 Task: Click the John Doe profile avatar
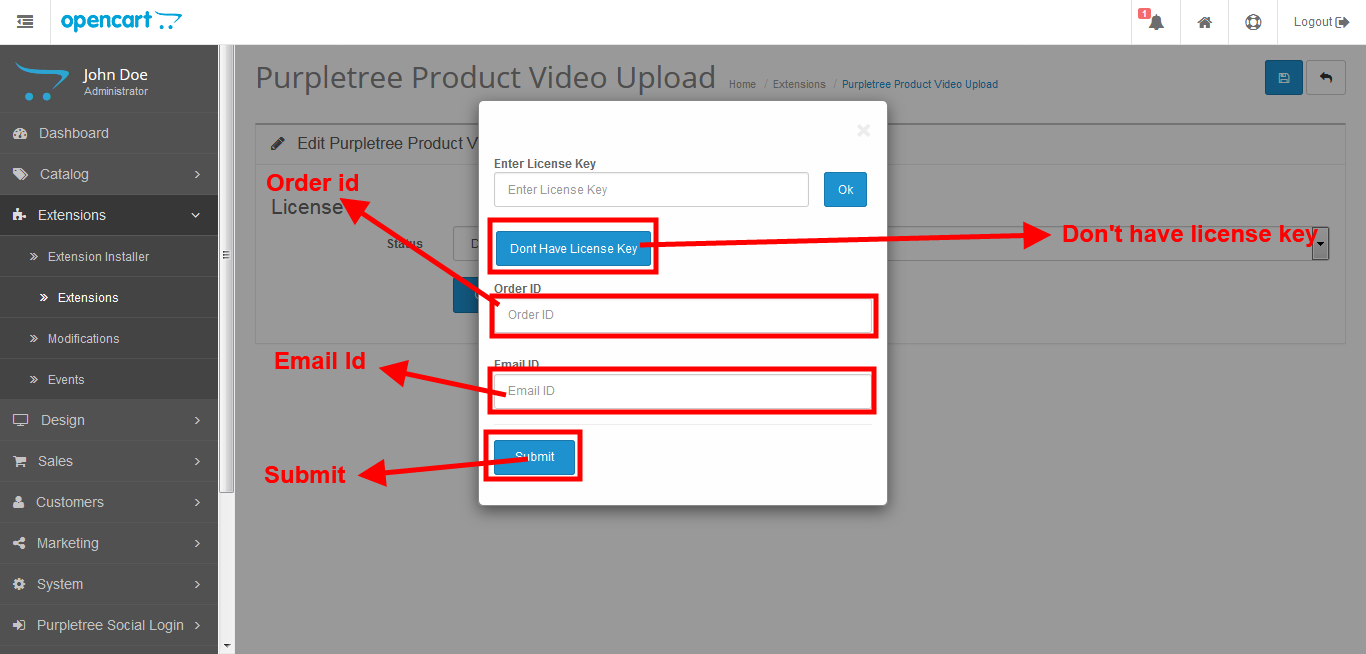point(40,81)
